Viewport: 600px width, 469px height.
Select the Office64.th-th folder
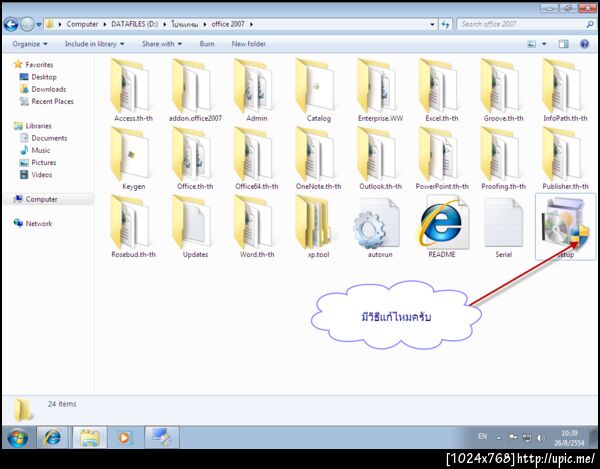click(256, 159)
